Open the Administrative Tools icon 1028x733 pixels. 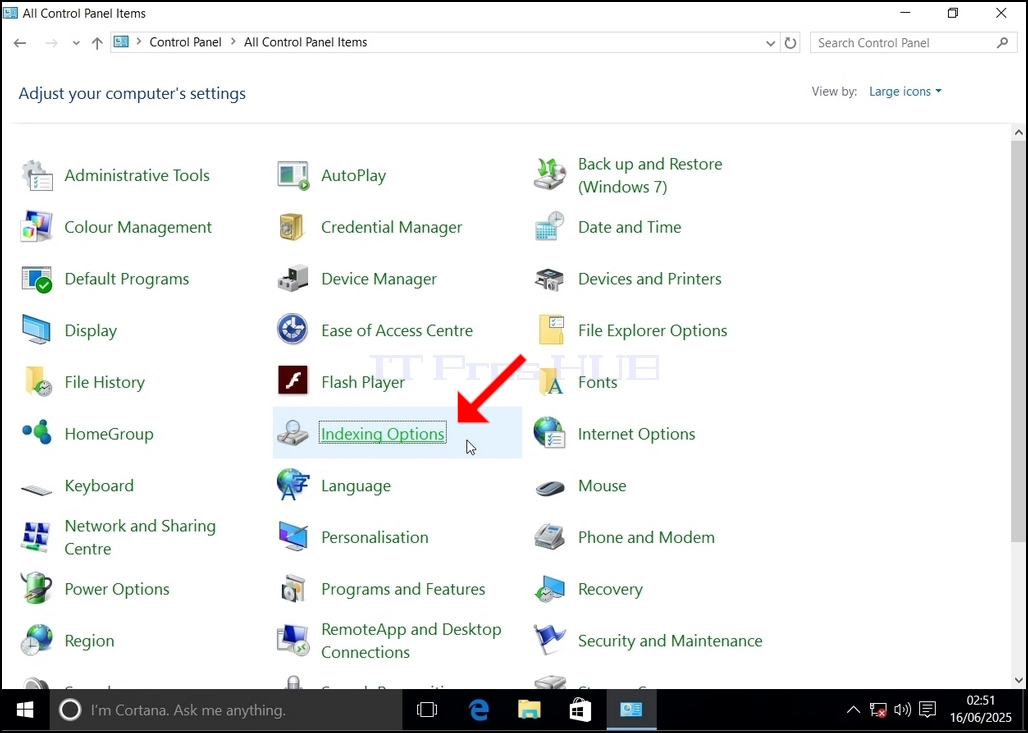[37, 176]
